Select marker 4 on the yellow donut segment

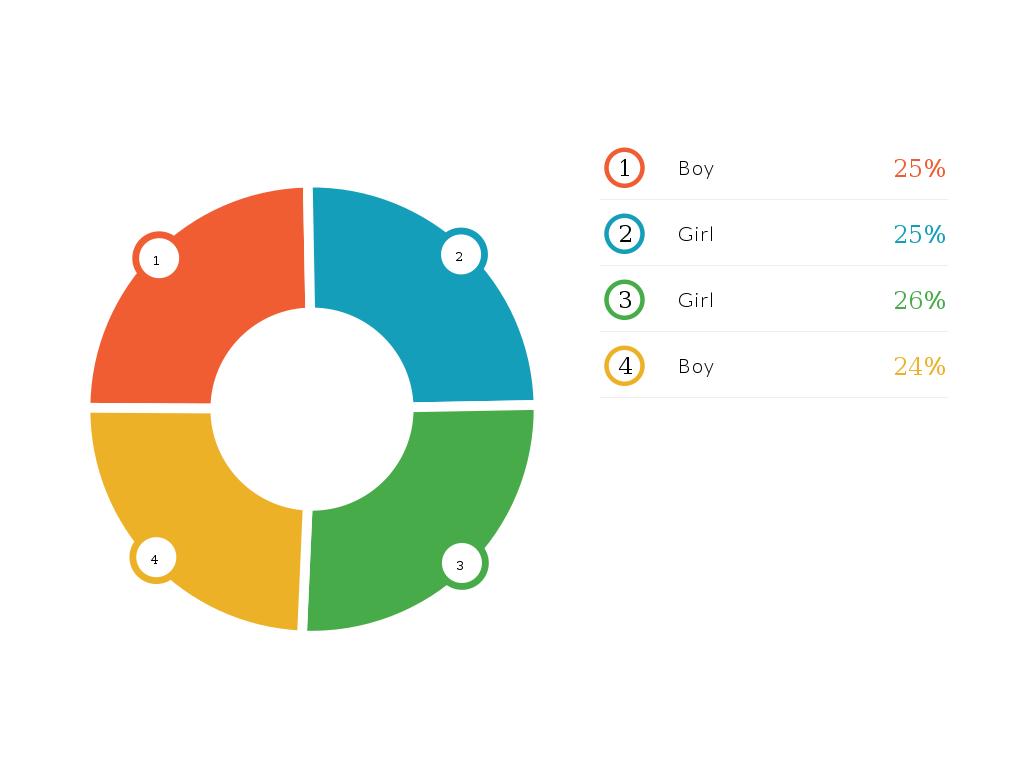pos(154,559)
